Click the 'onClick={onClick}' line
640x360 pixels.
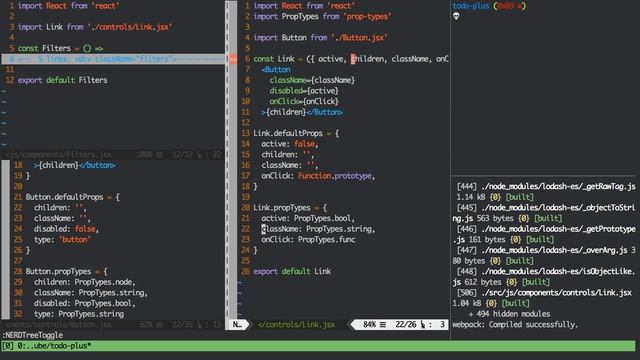click(x=304, y=101)
